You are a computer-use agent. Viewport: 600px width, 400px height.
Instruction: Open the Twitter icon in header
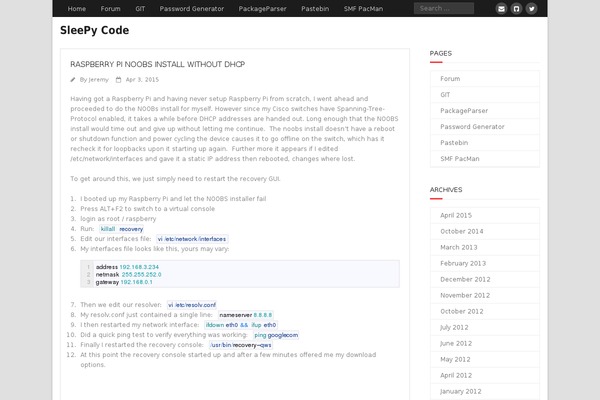coord(531,8)
